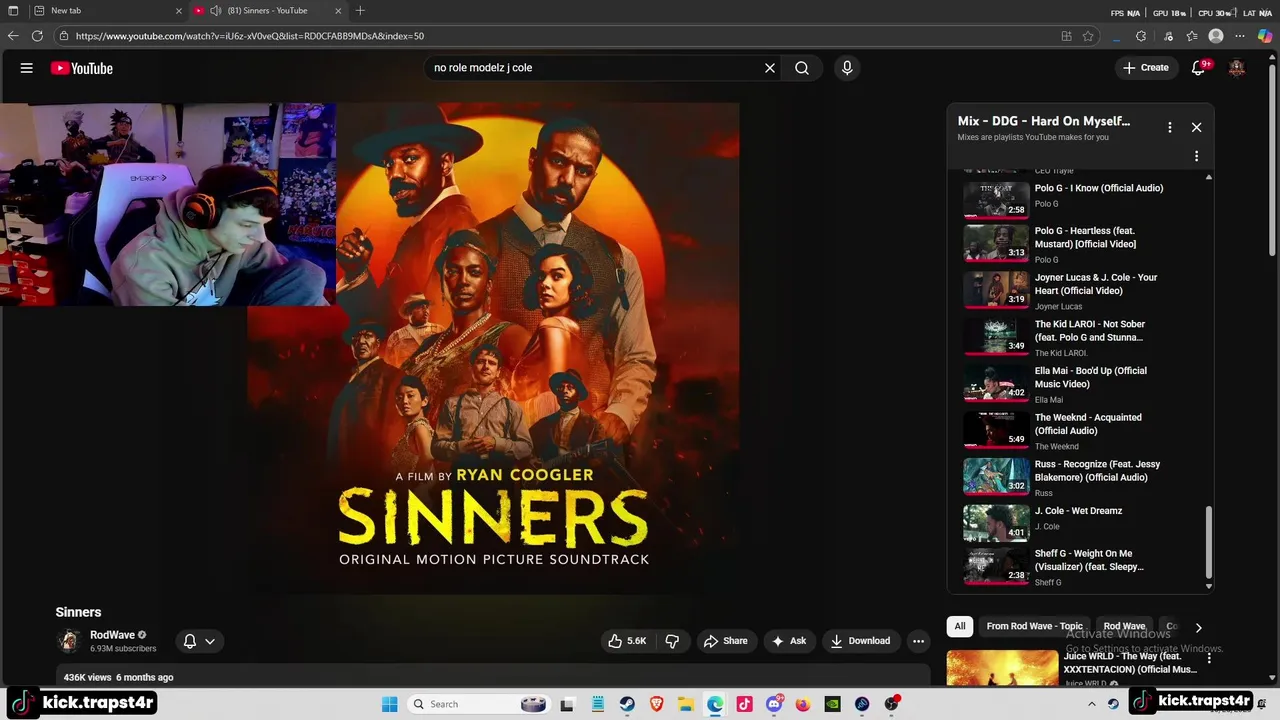This screenshot has width=1280, height=720.
Task: Open more actions menu beside Download
Action: pyautogui.click(x=918, y=641)
